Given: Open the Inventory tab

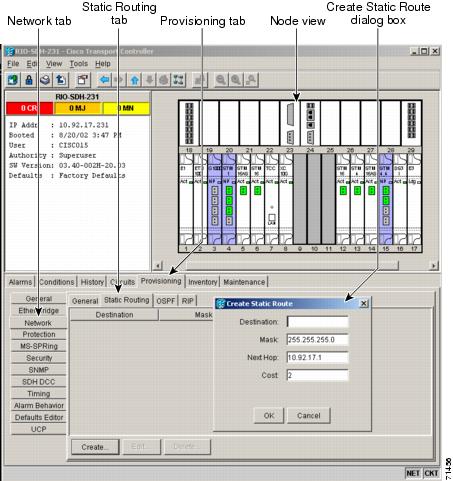Looking at the screenshot, I should click(203, 282).
